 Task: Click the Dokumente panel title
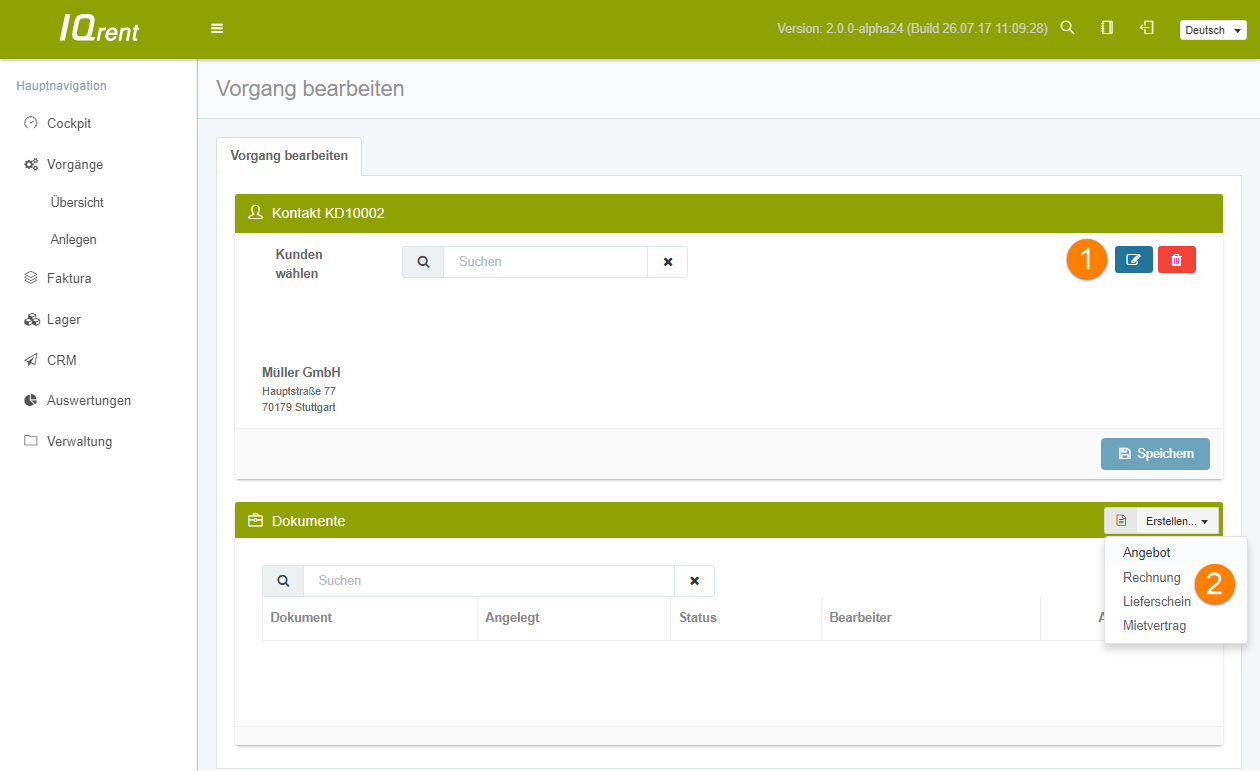pos(309,521)
